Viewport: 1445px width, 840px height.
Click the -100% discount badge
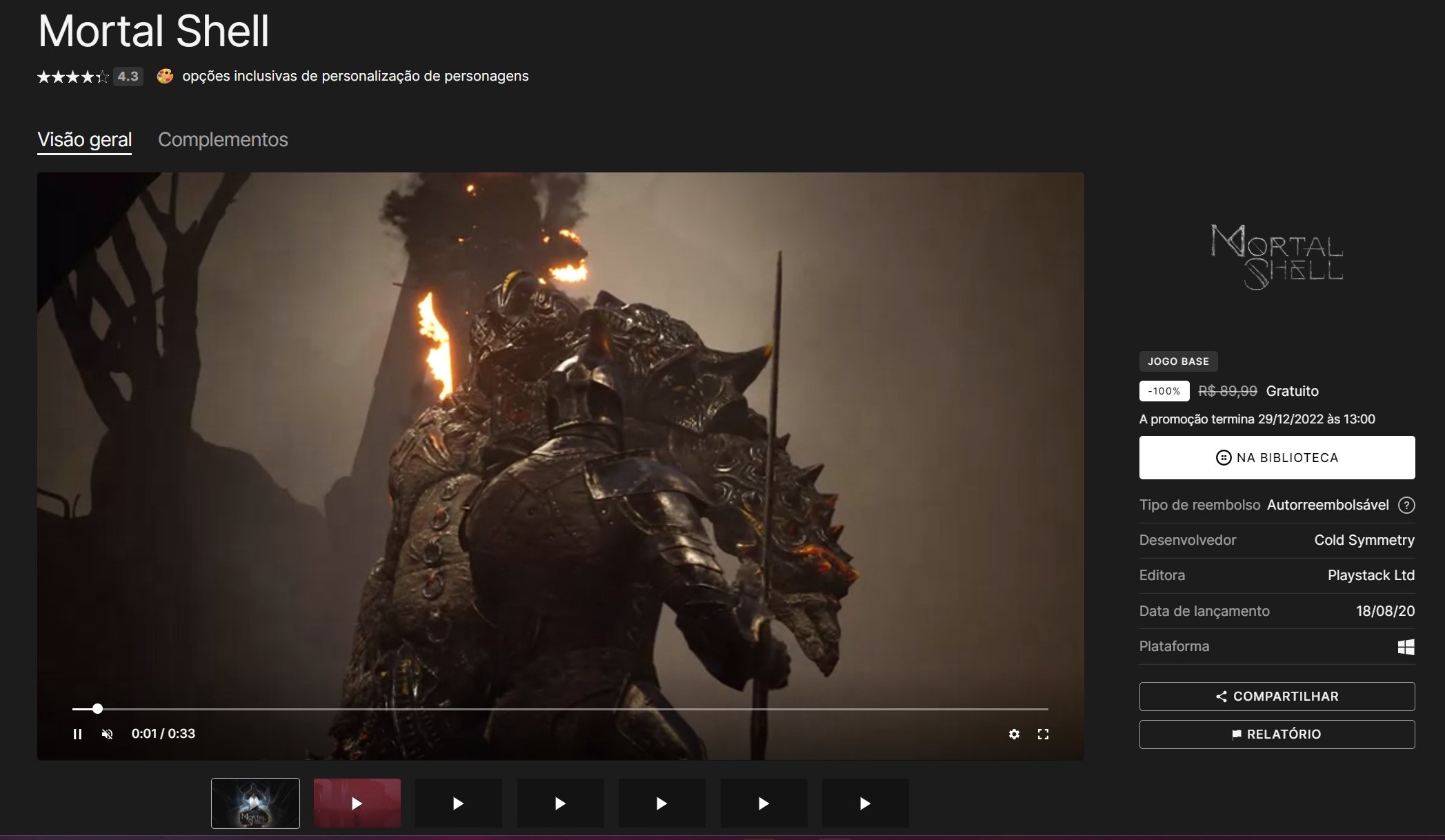tap(1164, 391)
